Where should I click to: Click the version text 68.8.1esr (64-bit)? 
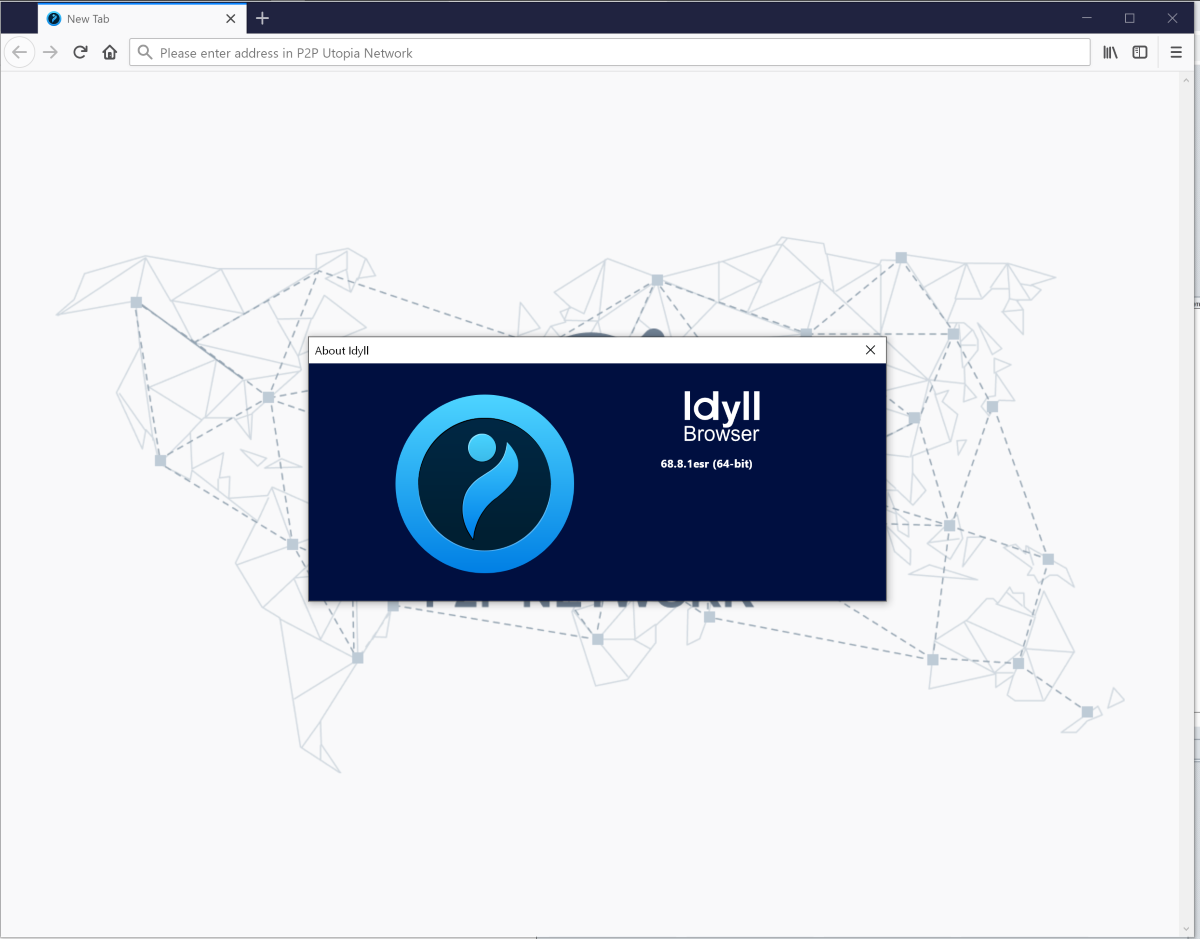click(x=706, y=464)
